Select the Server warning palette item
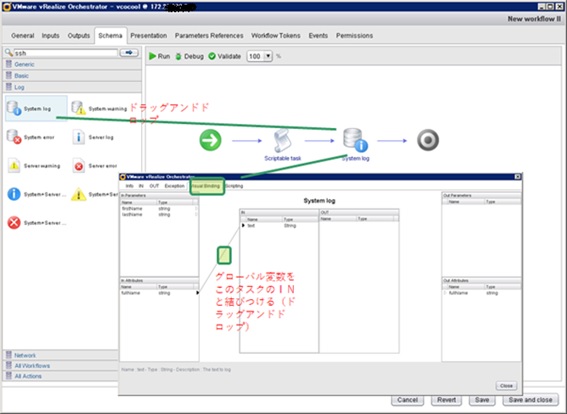This screenshot has width=567, height=414. (x=33, y=166)
